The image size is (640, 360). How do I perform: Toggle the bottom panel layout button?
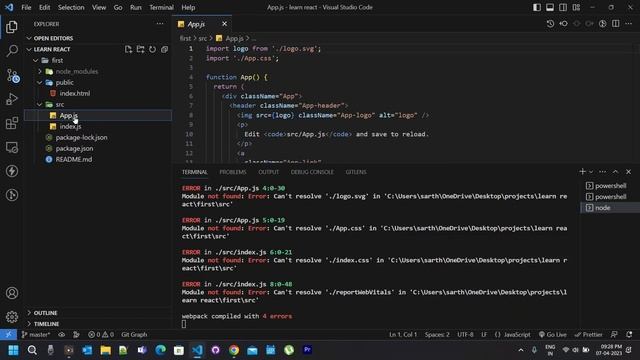tap(550, 7)
